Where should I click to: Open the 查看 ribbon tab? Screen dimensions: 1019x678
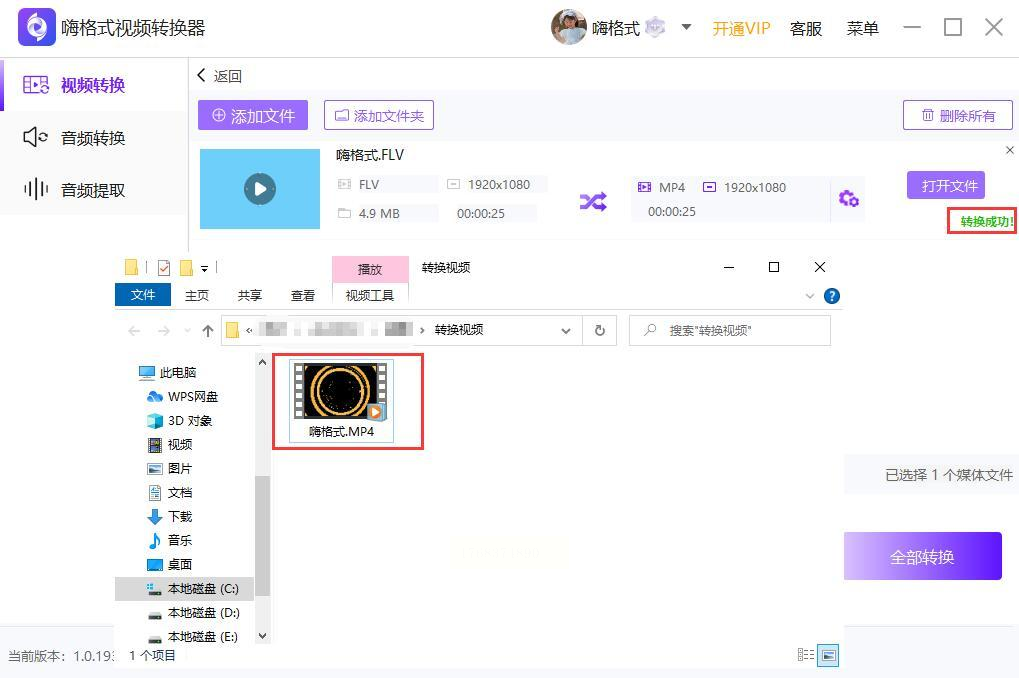click(x=302, y=296)
